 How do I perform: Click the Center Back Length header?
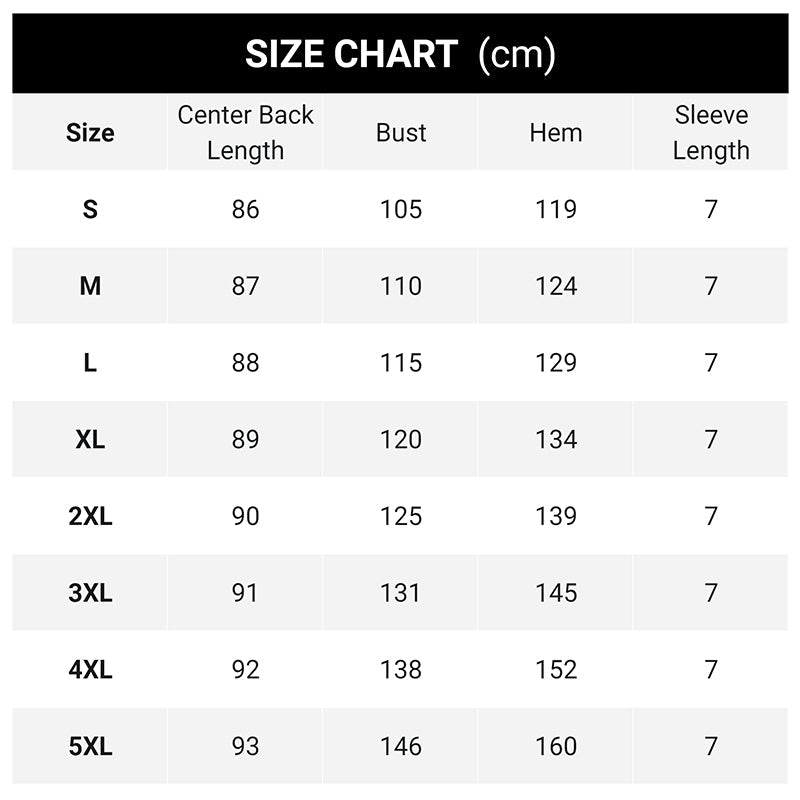click(x=245, y=133)
